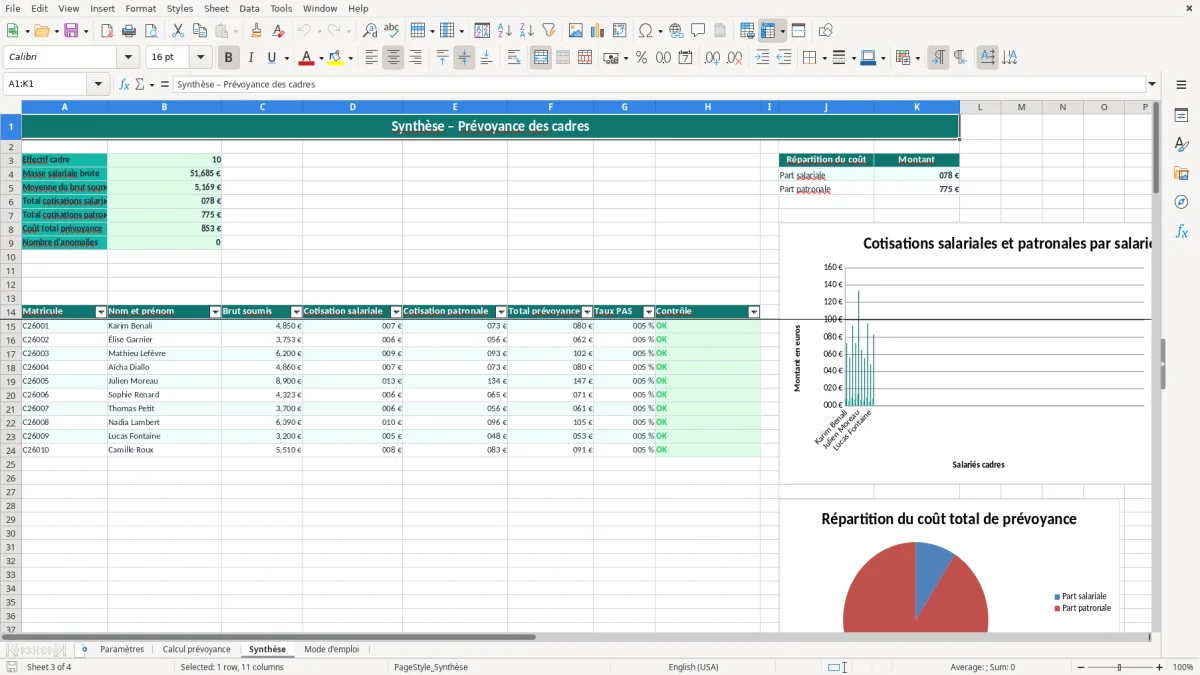The width and height of the screenshot is (1200, 675).
Task: Open the File menu
Action: (x=12, y=8)
